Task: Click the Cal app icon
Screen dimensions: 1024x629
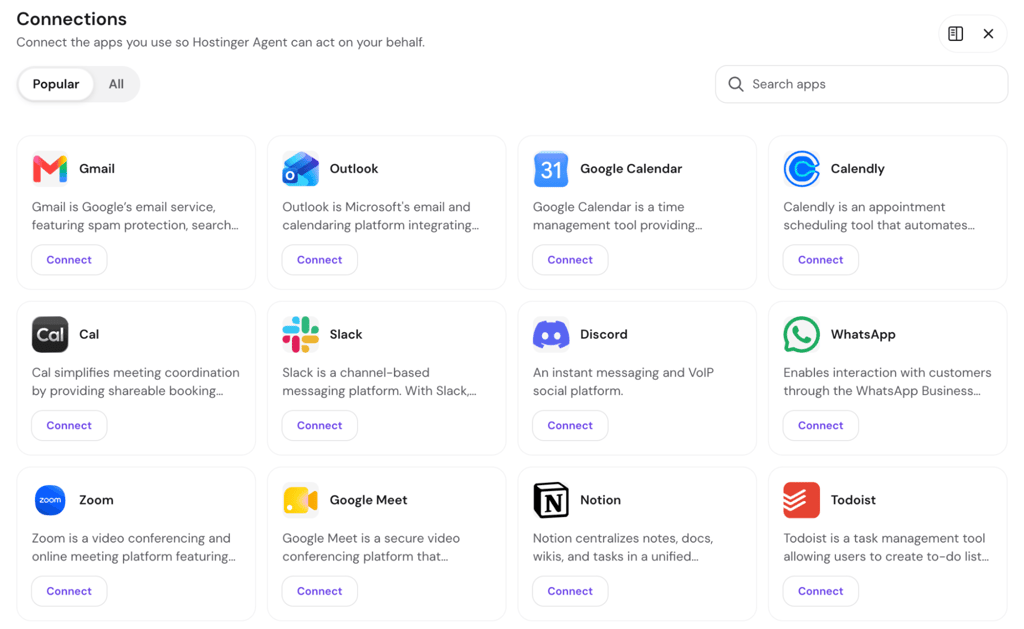Action: [50, 334]
